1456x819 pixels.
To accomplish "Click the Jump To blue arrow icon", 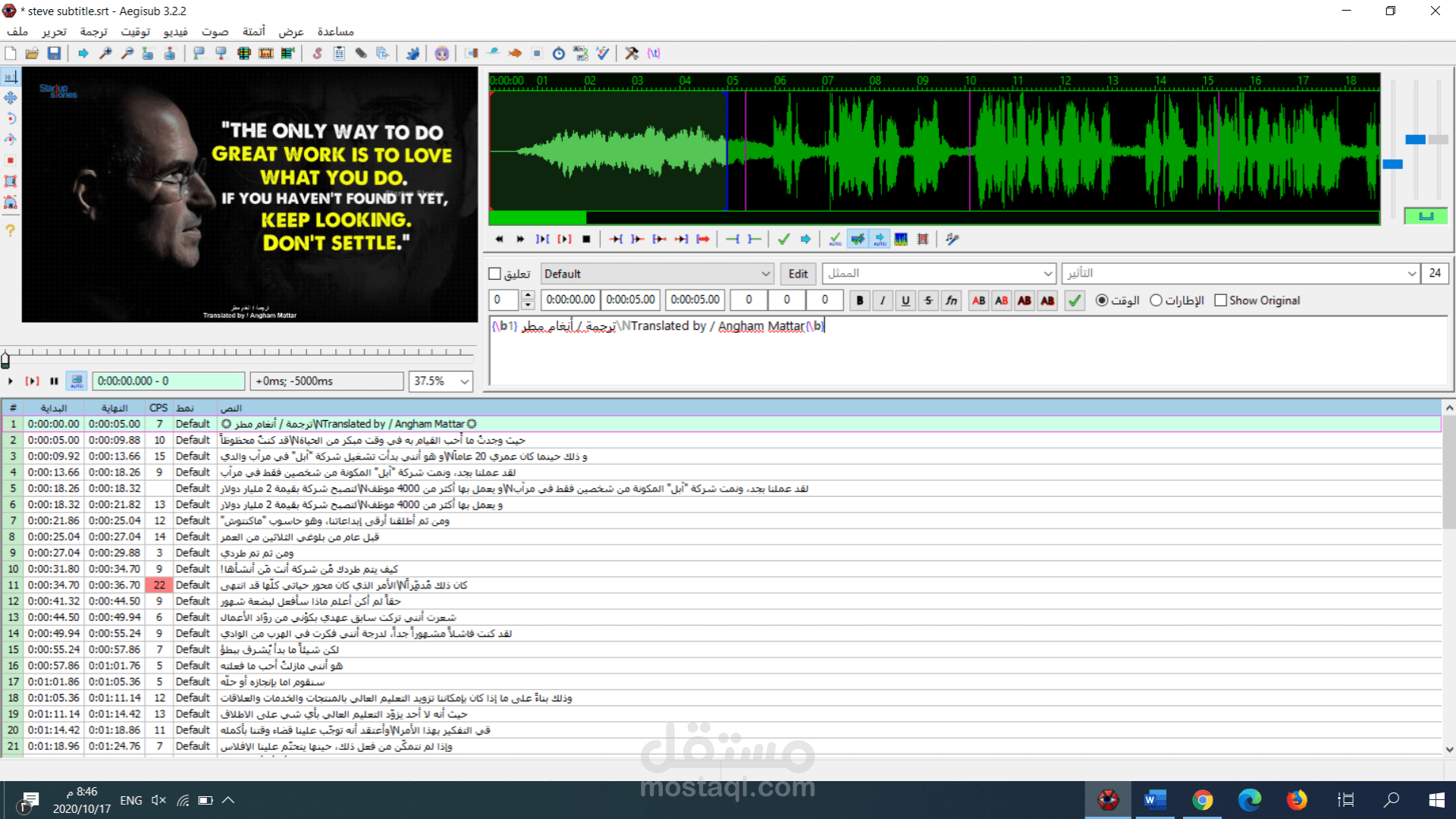I will 83,53.
